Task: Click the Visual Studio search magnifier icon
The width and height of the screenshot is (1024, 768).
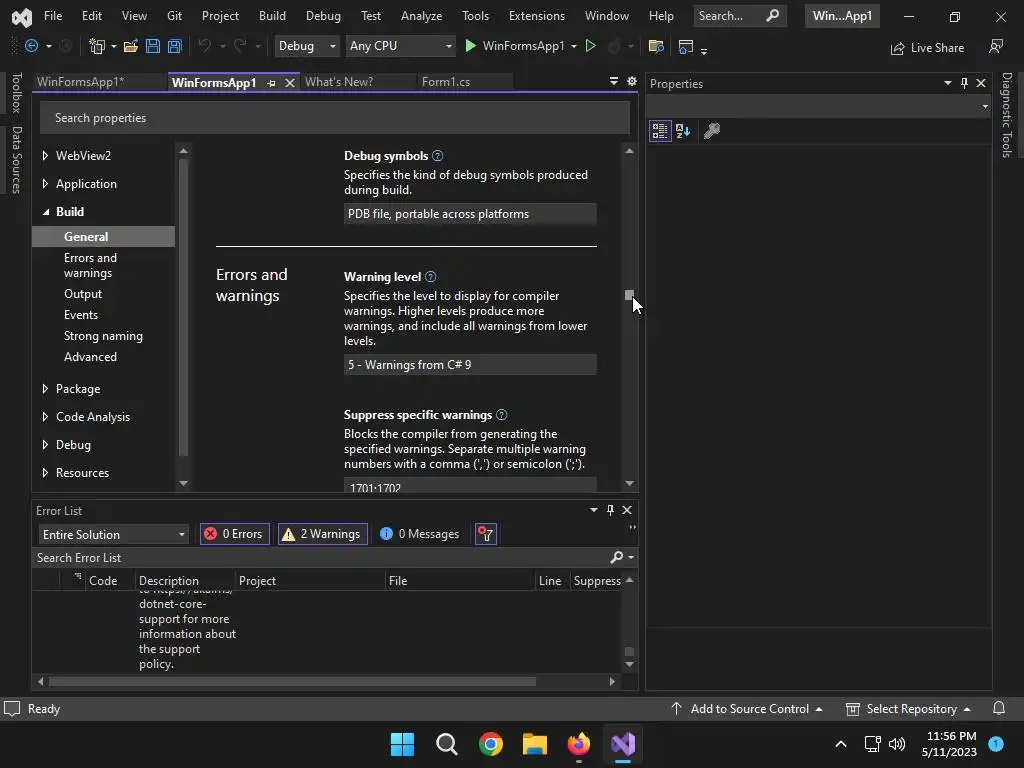Action: pos(773,15)
